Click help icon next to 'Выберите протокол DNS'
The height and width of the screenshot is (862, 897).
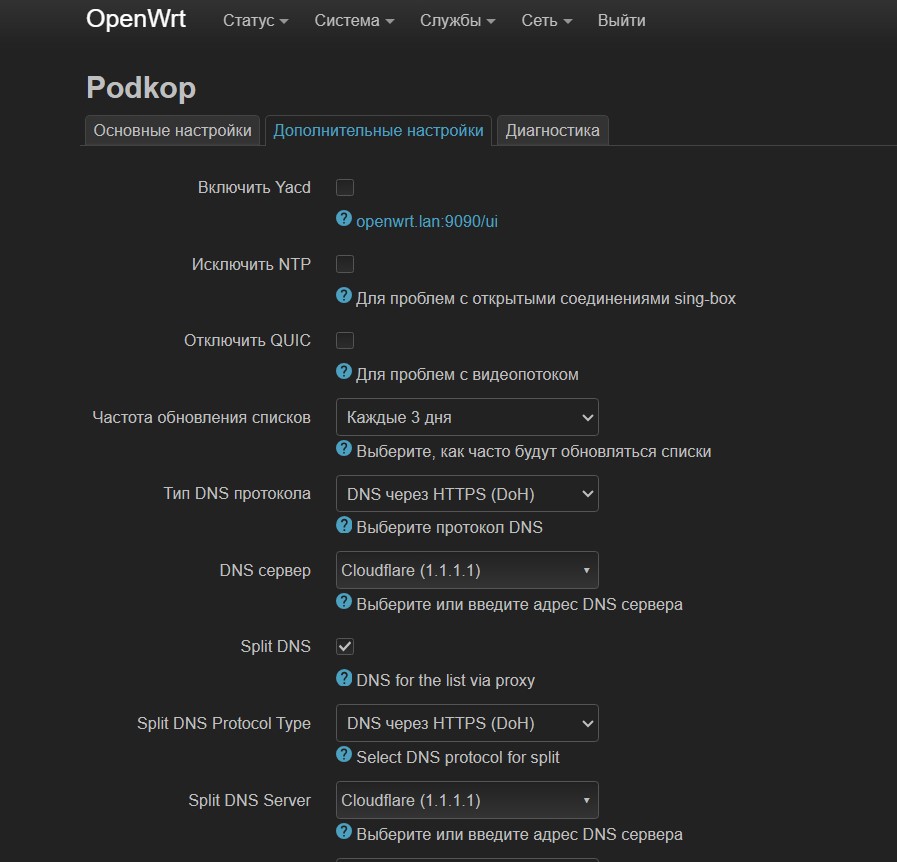click(x=344, y=525)
